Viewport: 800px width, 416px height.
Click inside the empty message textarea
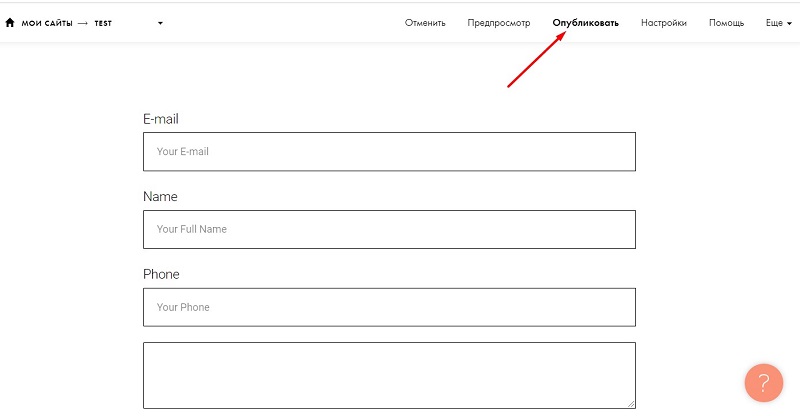point(389,376)
